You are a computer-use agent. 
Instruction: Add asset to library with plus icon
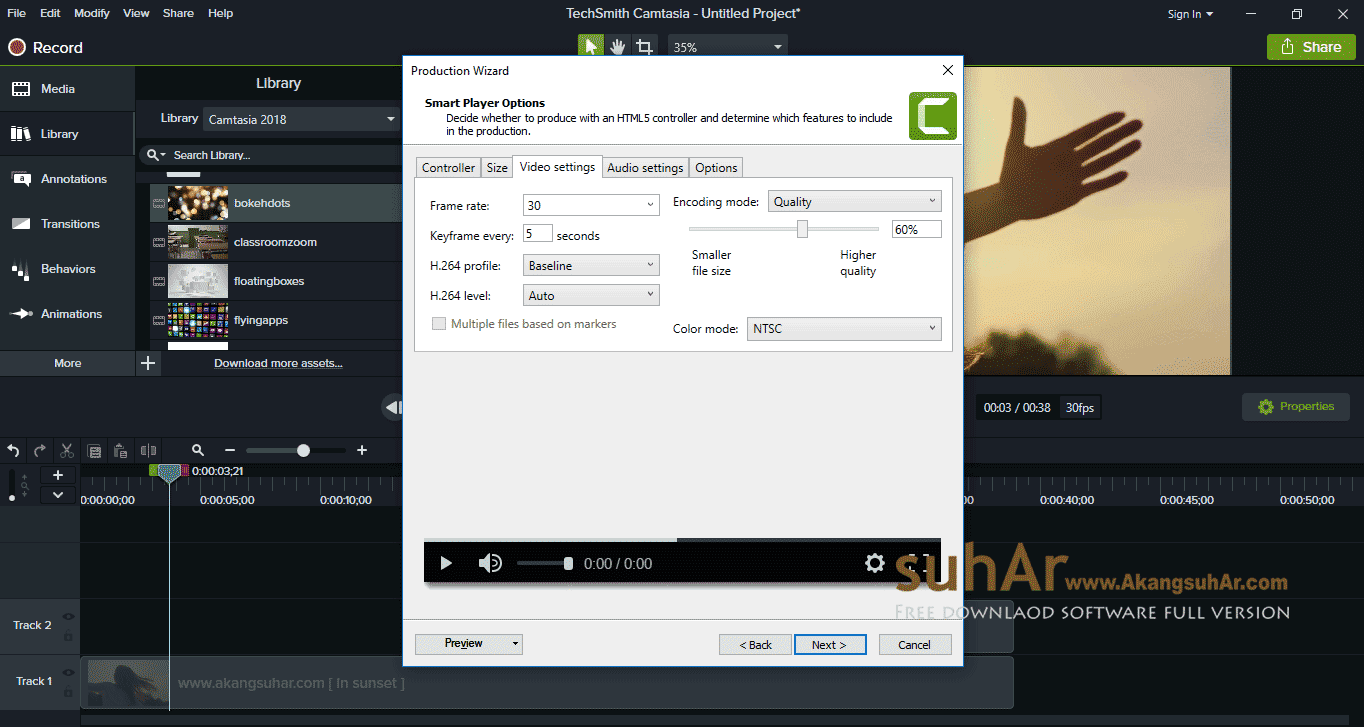148,363
